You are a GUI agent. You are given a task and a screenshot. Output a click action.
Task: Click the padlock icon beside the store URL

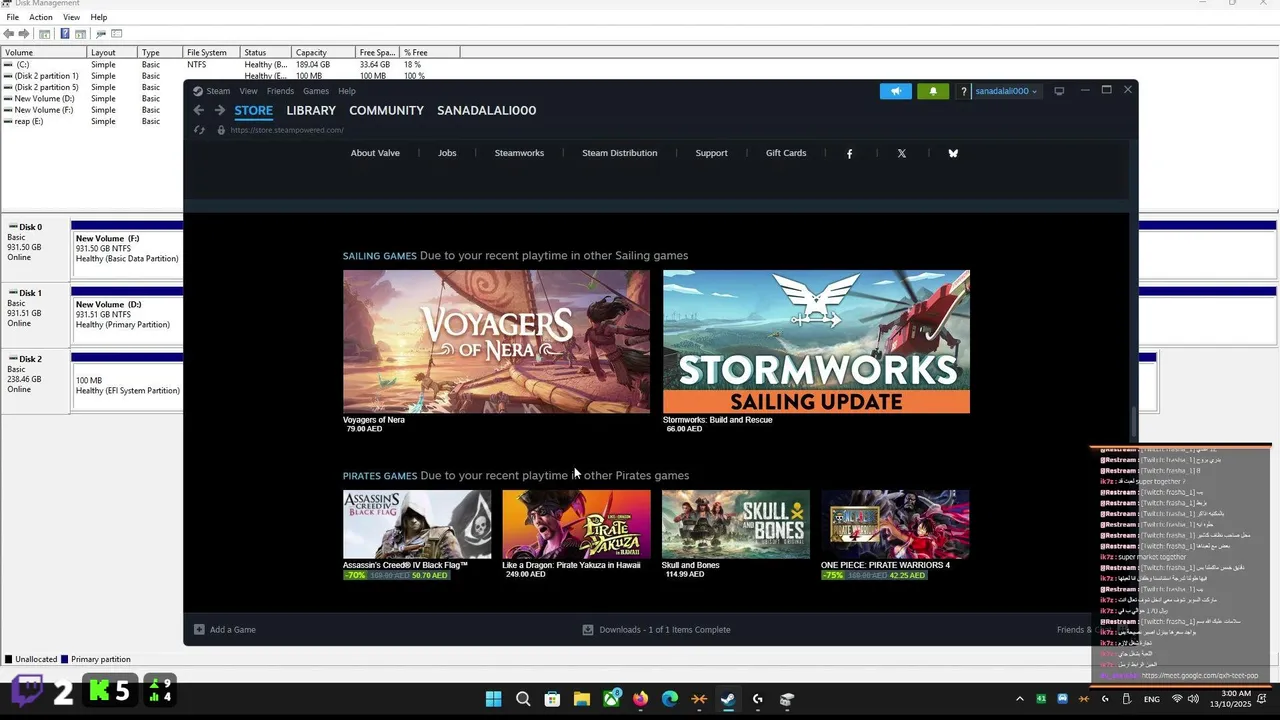[221, 130]
